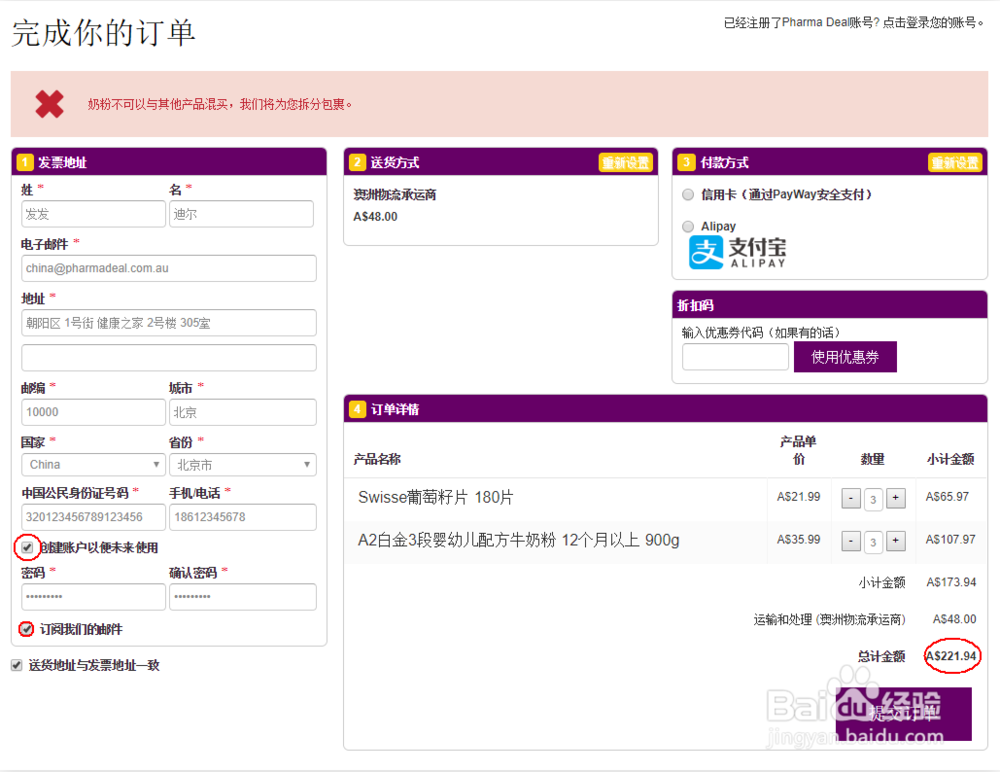
Task: Increase quantity of A2 milk powder
Action: pos(895,541)
